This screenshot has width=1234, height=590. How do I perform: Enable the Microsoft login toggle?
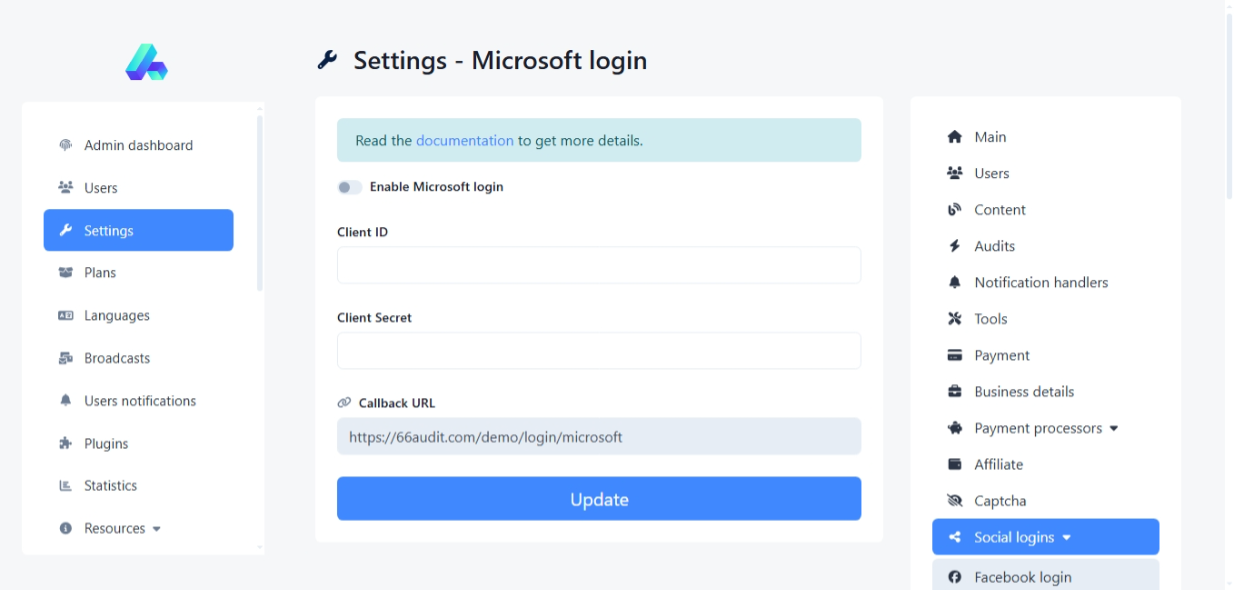(x=349, y=187)
